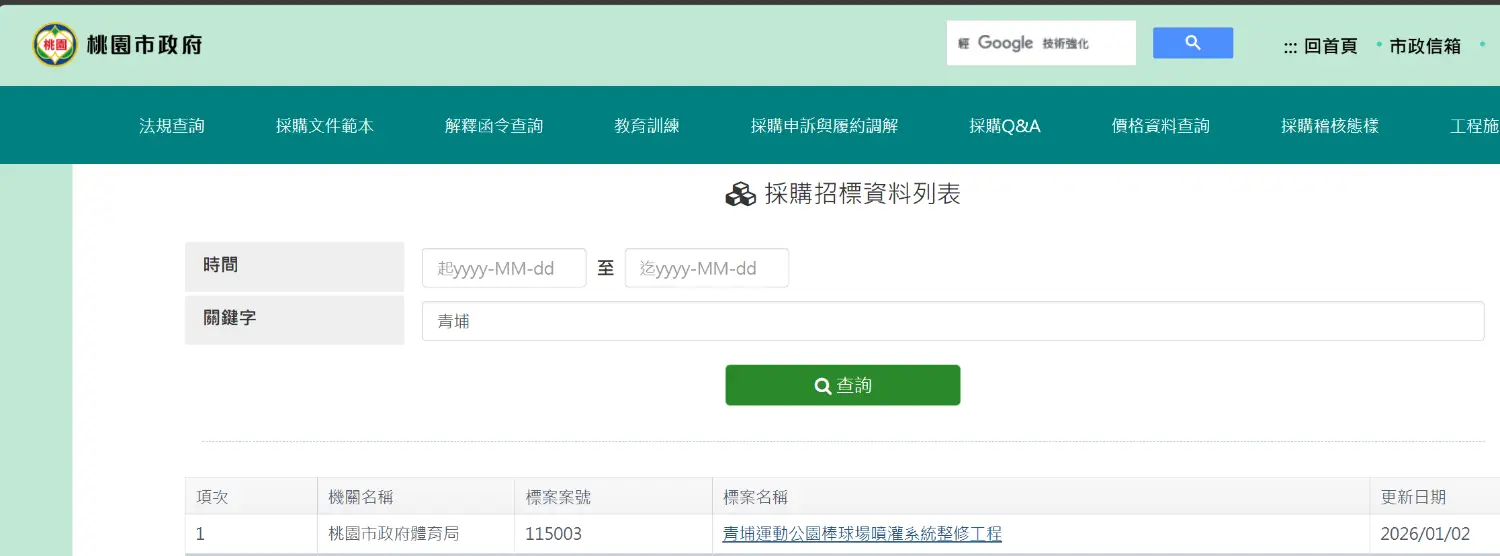Click the Google custom search text box

pyautogui.click(x=1041, y=43)
